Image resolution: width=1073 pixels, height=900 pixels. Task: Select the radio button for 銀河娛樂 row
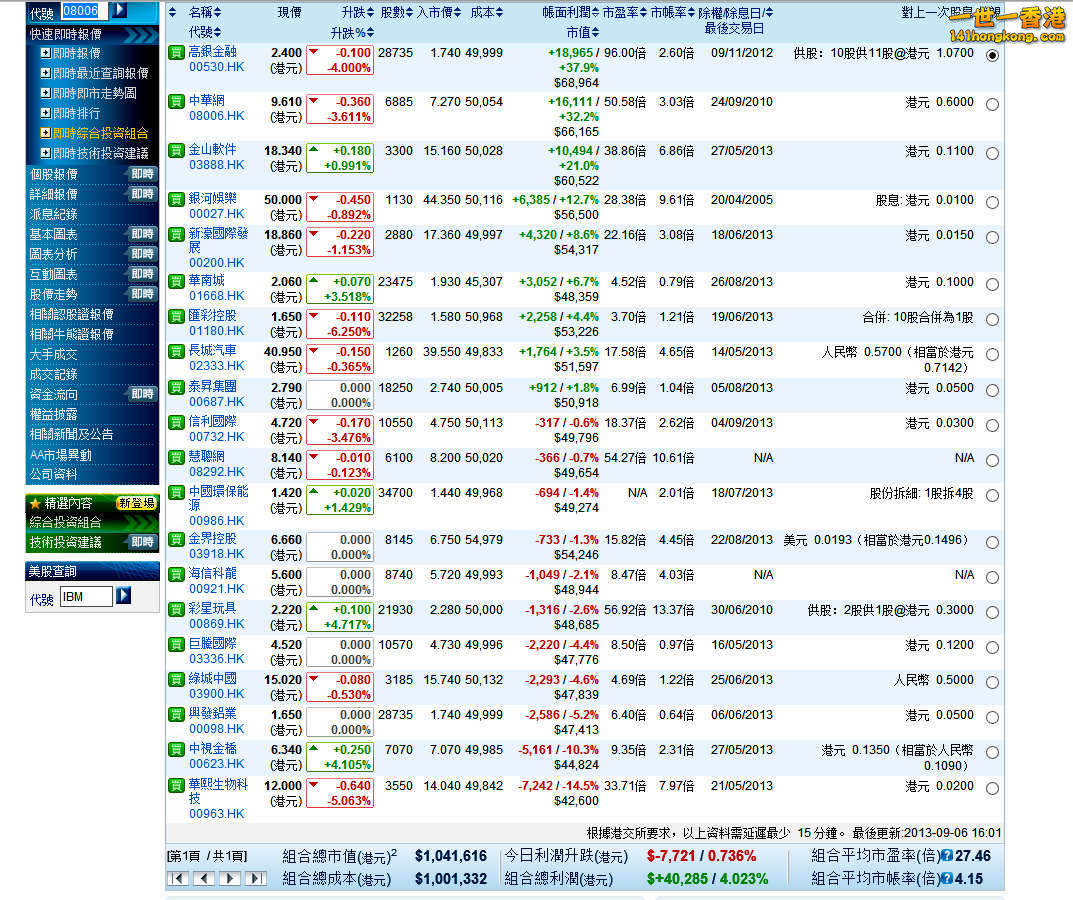(x=992, y=203)
